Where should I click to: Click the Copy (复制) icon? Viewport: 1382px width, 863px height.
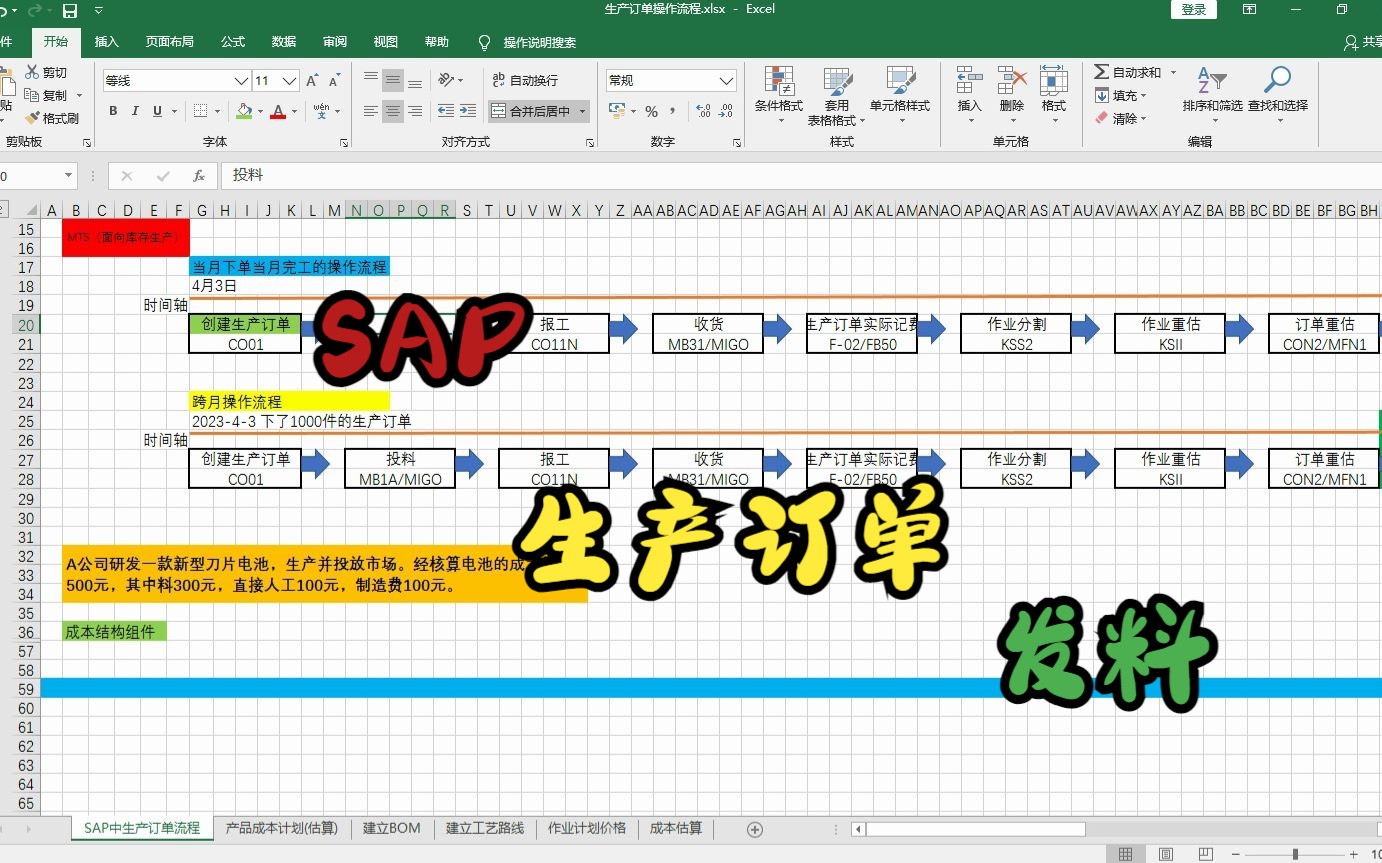[32, 95]
